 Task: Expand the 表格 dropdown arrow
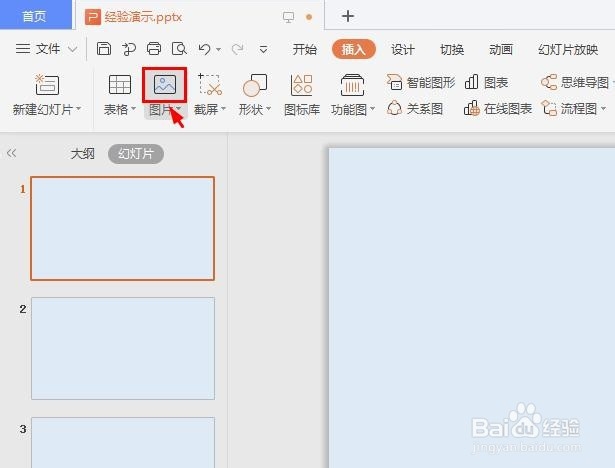tap(133, 109)
